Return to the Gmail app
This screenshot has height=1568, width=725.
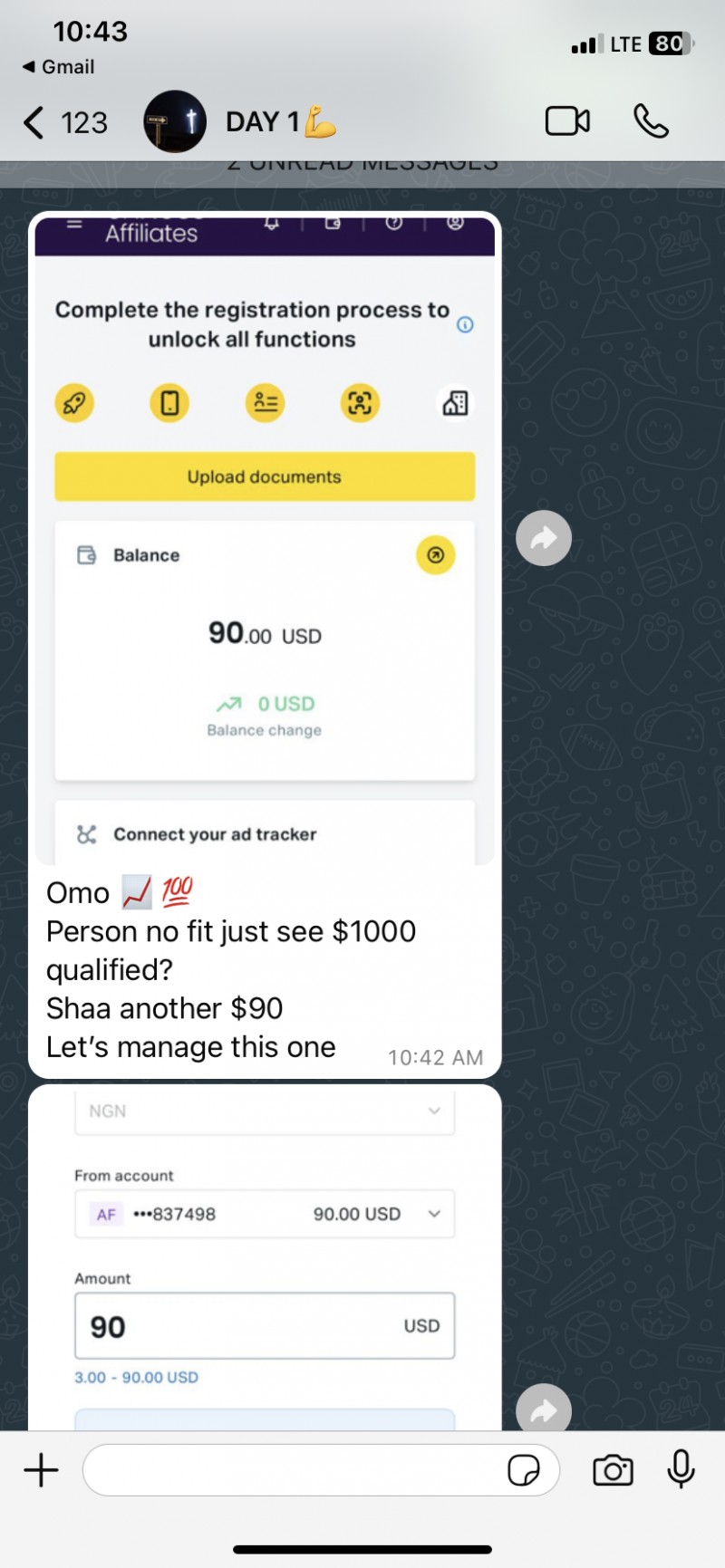click(58, 67)
